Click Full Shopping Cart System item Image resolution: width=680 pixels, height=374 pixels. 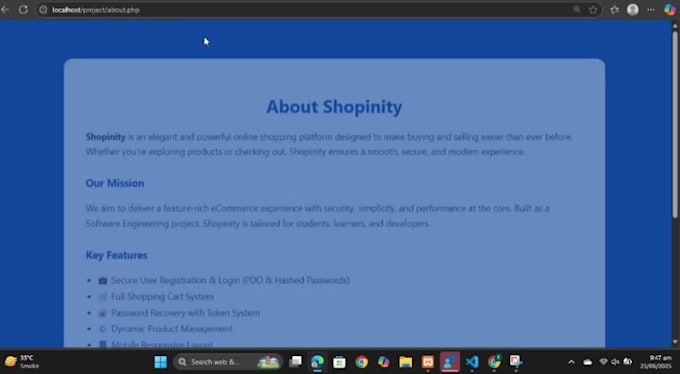click(x=162, y=297)
